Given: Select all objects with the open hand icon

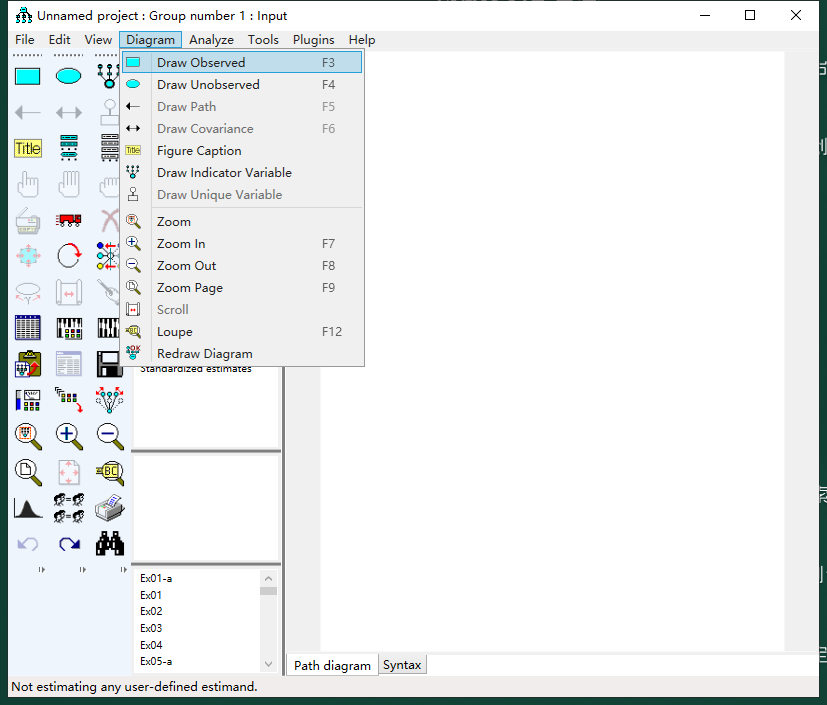Looking at the screenshot, I should [x=69, y=184].
